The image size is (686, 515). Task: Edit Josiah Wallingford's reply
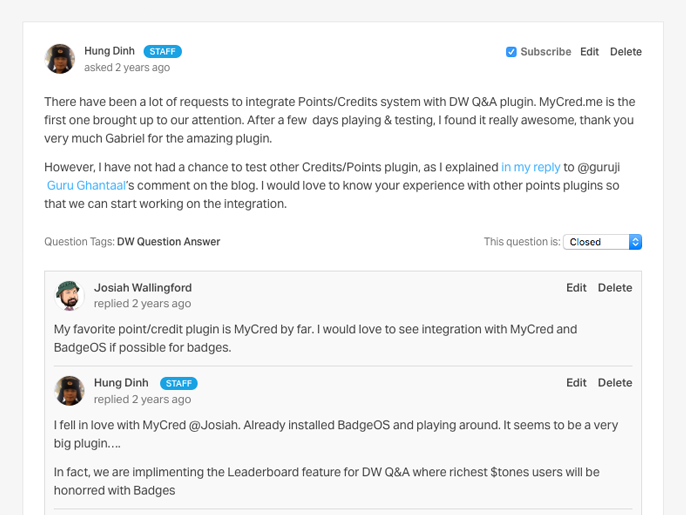(x=576, y=287)
